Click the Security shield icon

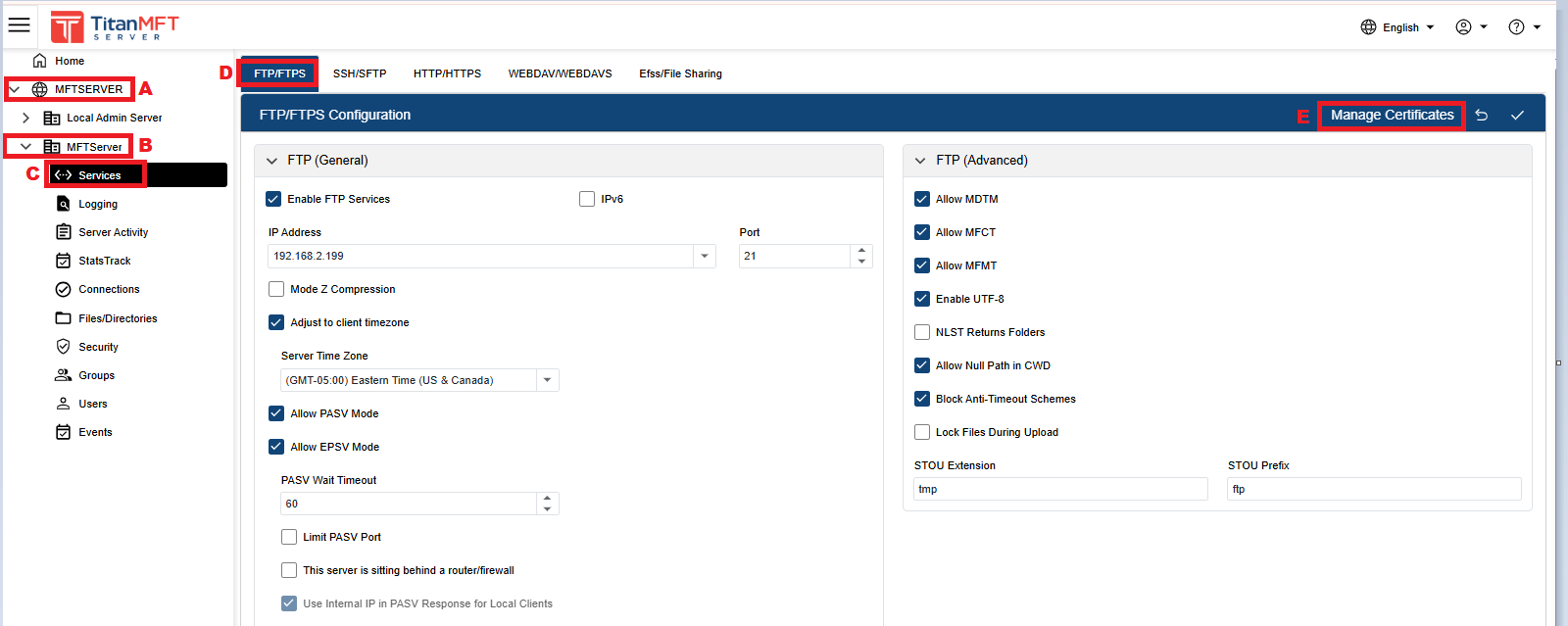pos(63,347)
